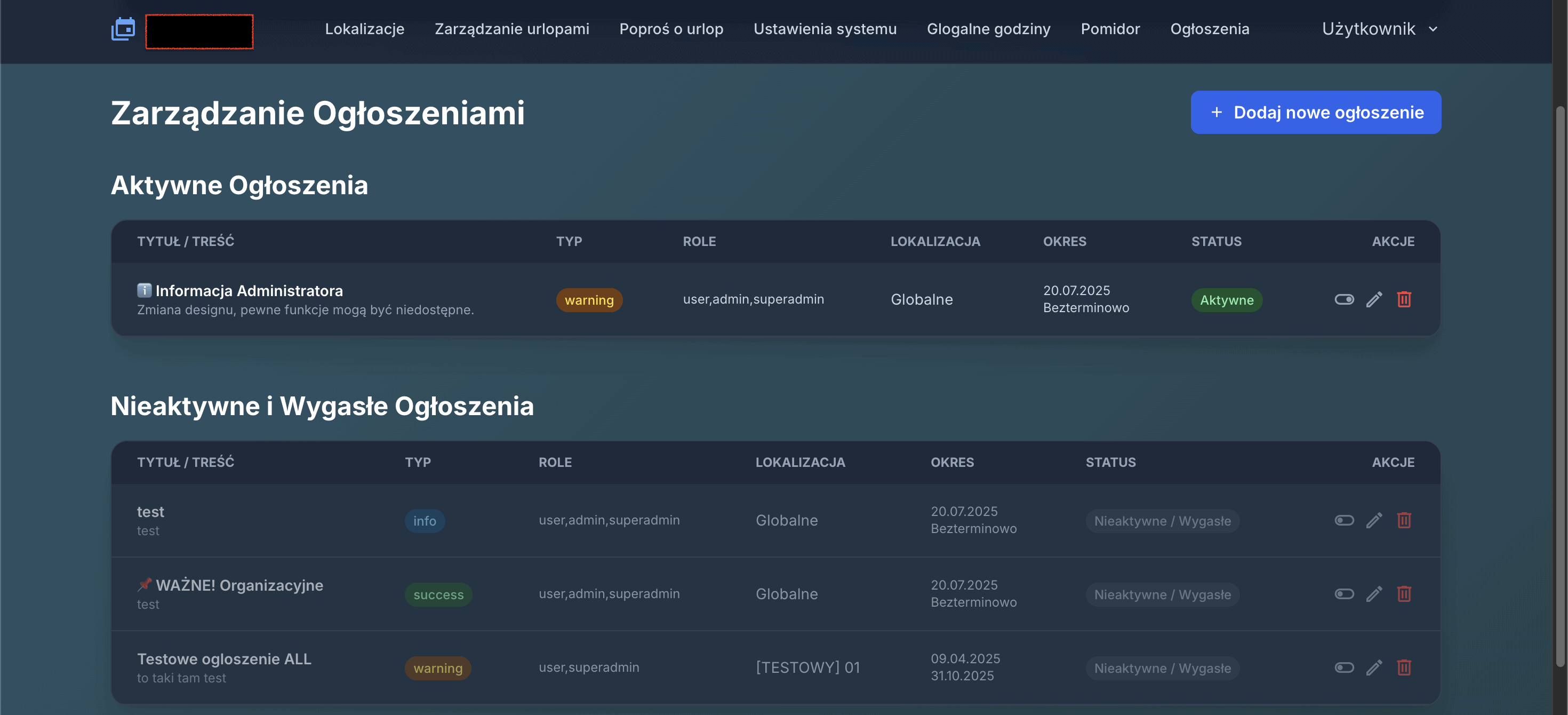Delete the WAŻNE! Organizacyjne announcement
The width and height of the screenshot is (1568, 715).
(x=1404, y=594)
